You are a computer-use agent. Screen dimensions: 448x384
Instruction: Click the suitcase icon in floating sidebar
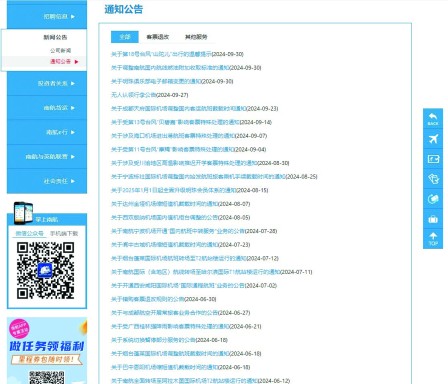point(433,219)
